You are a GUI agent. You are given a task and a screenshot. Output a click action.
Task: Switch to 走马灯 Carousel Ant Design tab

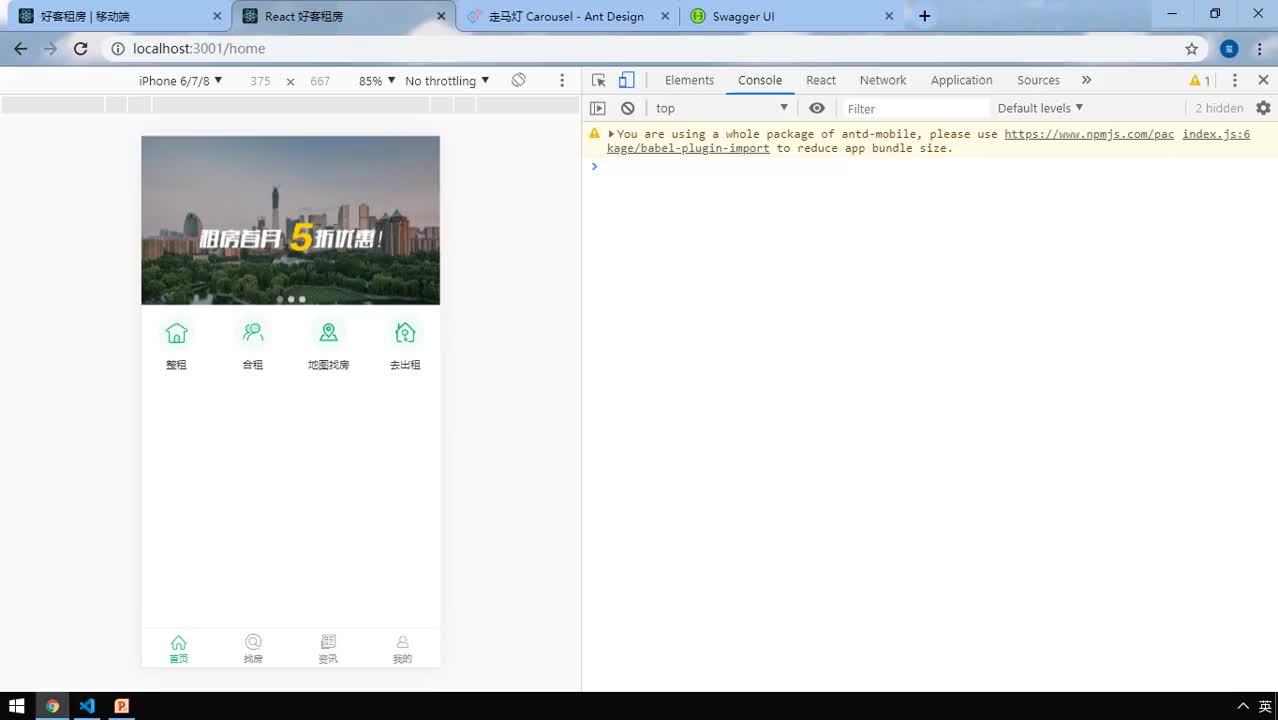tap(567, 16)
